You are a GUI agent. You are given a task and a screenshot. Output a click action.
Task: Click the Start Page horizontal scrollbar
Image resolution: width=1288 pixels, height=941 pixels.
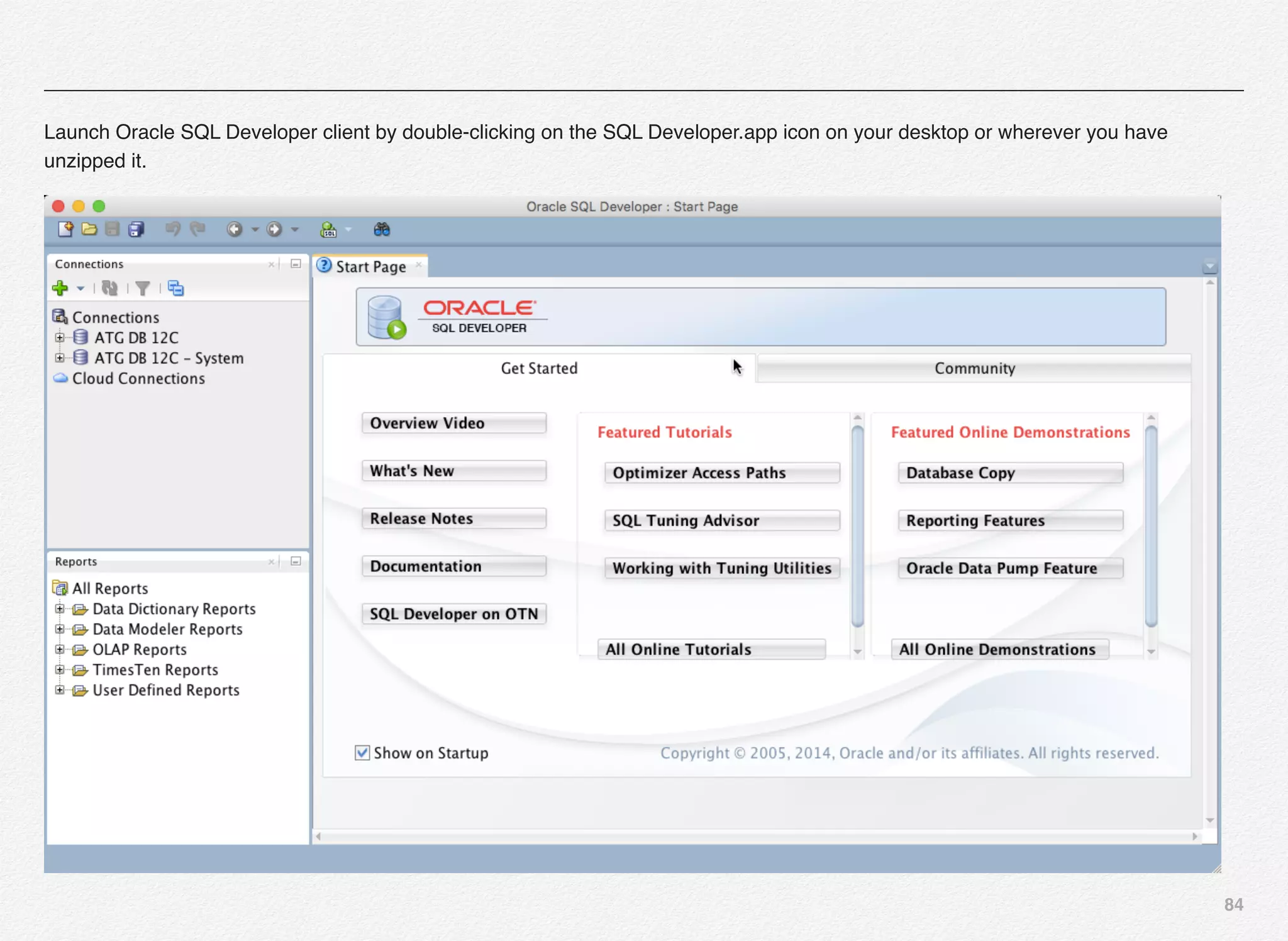(757, 836)
